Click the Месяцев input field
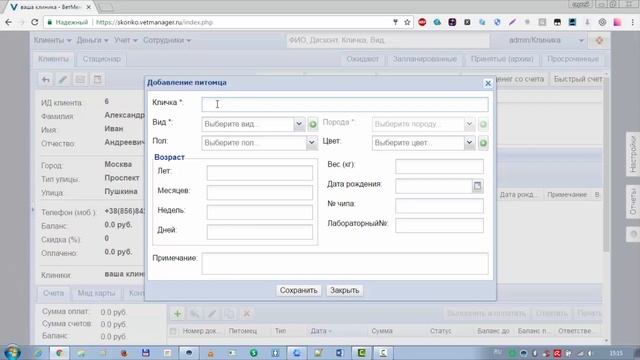The image size is (640, 360). [x=260, y=192]
